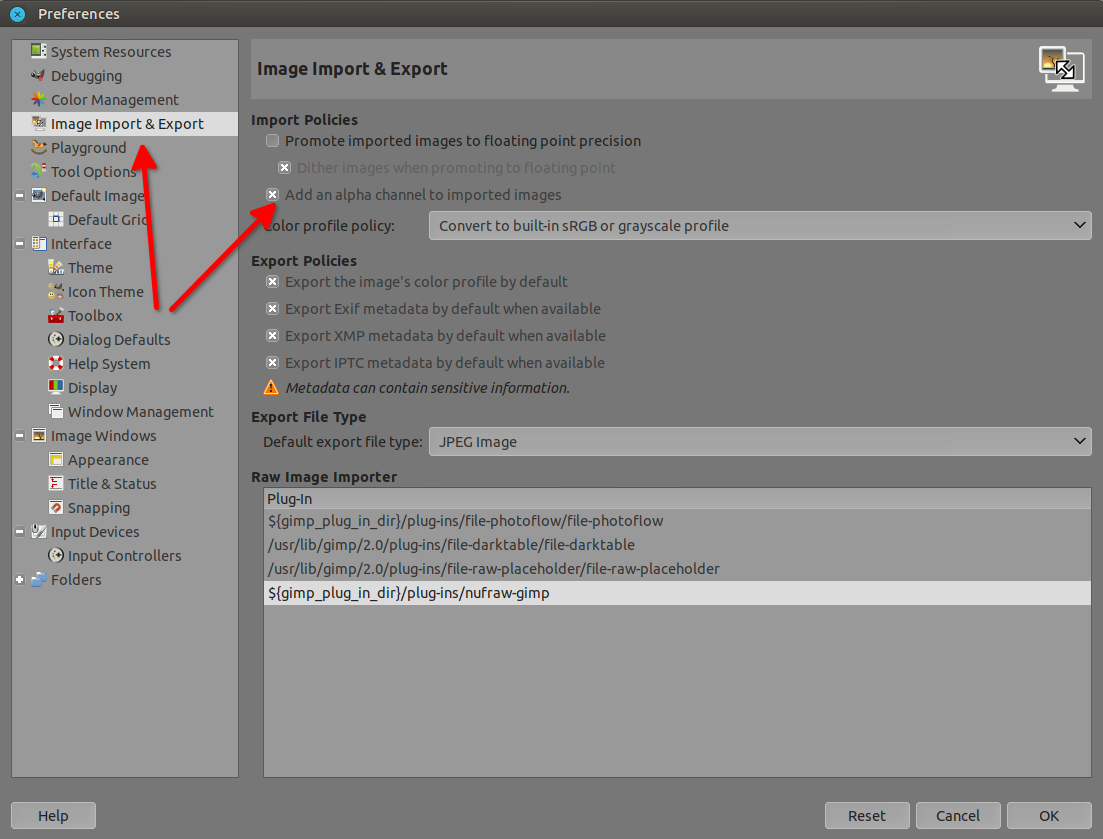1103x839 pixels.
Task: Click the Icon Theme icon
Action: 56,291
